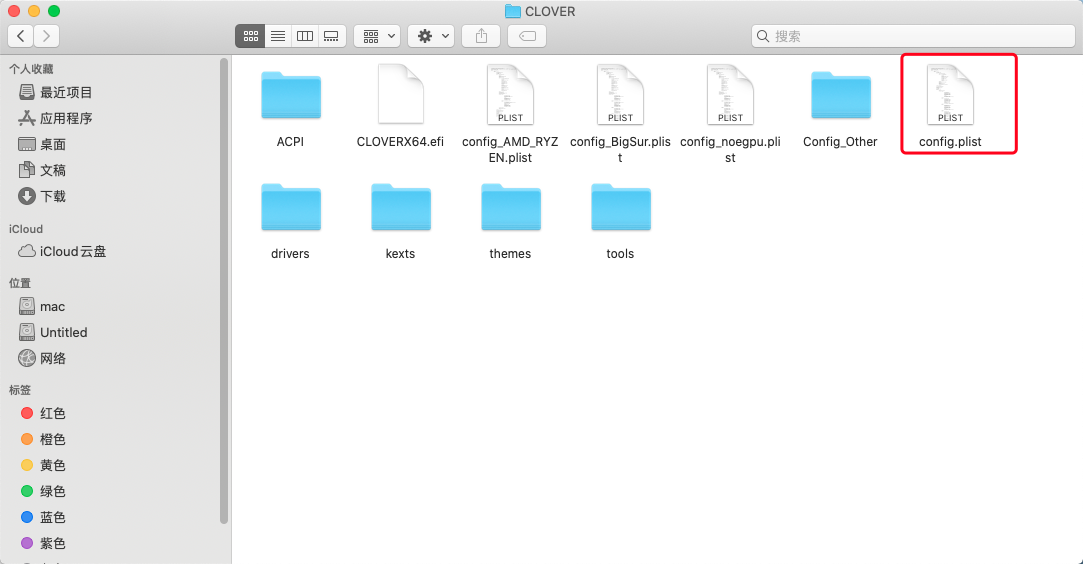The height and width of the screenshot is (564, 1083).
Task: Select the config_AMD_RYZEN.plist file icon
Action: coord(510,95)
